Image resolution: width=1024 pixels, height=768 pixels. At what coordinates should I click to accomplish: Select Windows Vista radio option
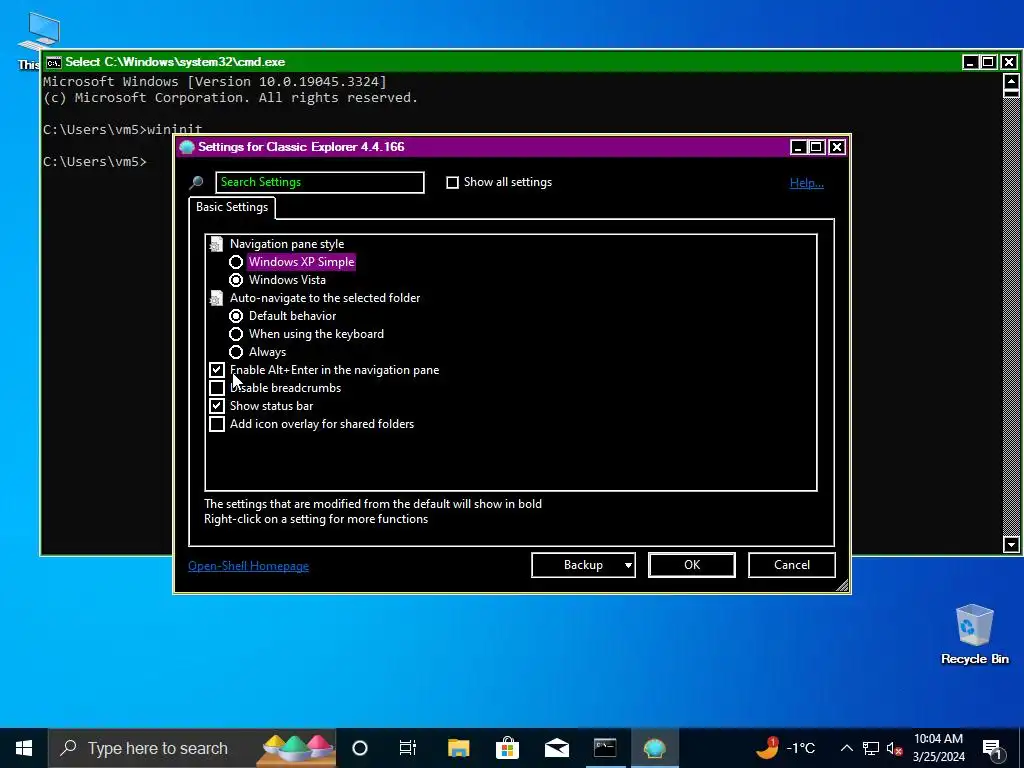236,280
